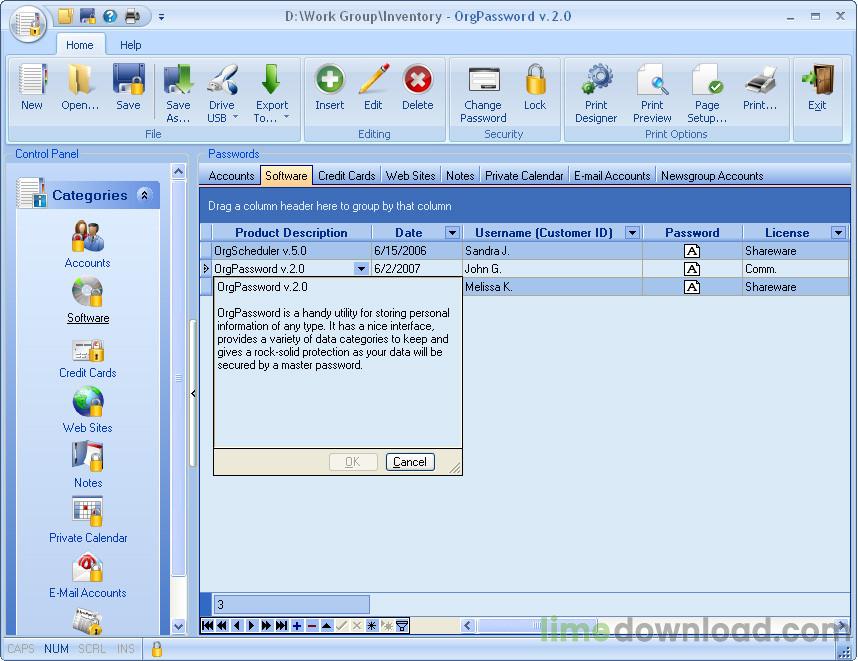Move to next record in navigator
The width and height of the screenshot is (858, 661).
(x=252, y=625)
